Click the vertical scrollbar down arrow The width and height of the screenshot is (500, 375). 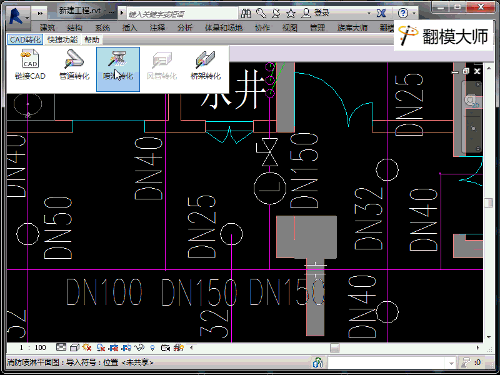(x=489, y=337)
